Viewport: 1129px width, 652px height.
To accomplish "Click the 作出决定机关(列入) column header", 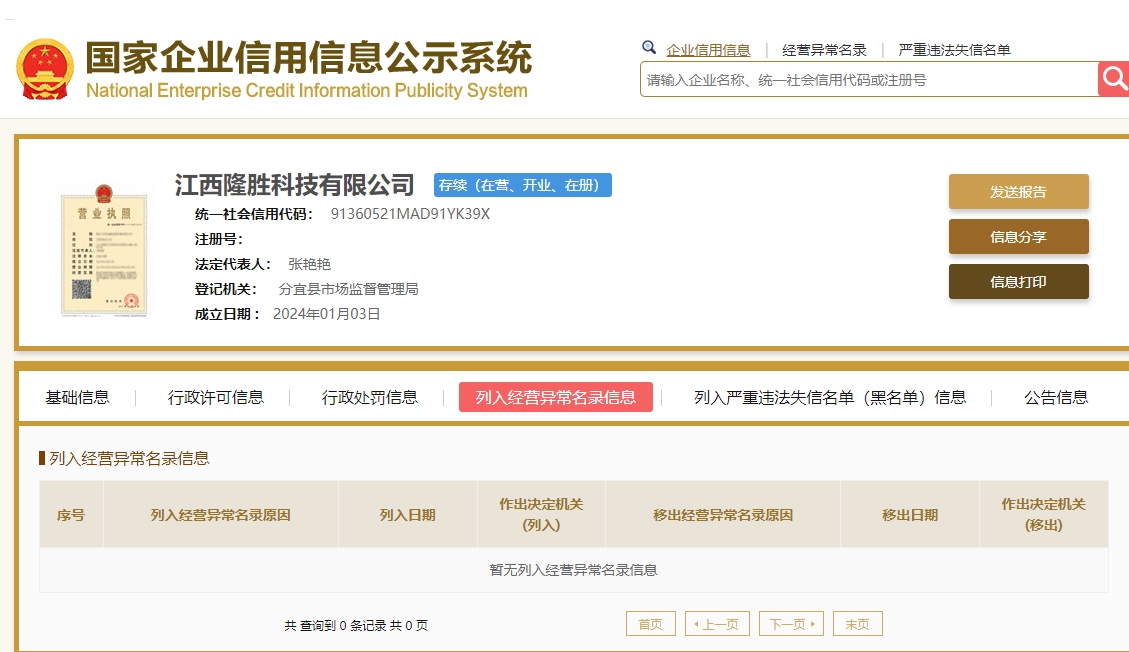I will 541,515.
